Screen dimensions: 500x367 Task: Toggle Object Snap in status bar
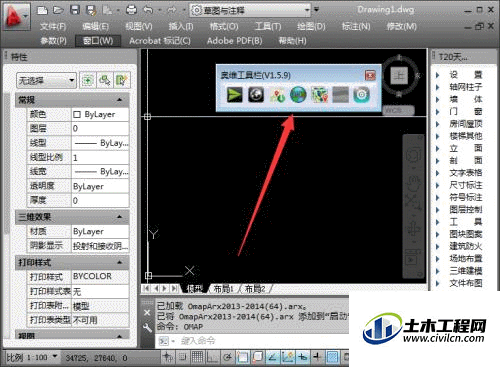point(243,357)
